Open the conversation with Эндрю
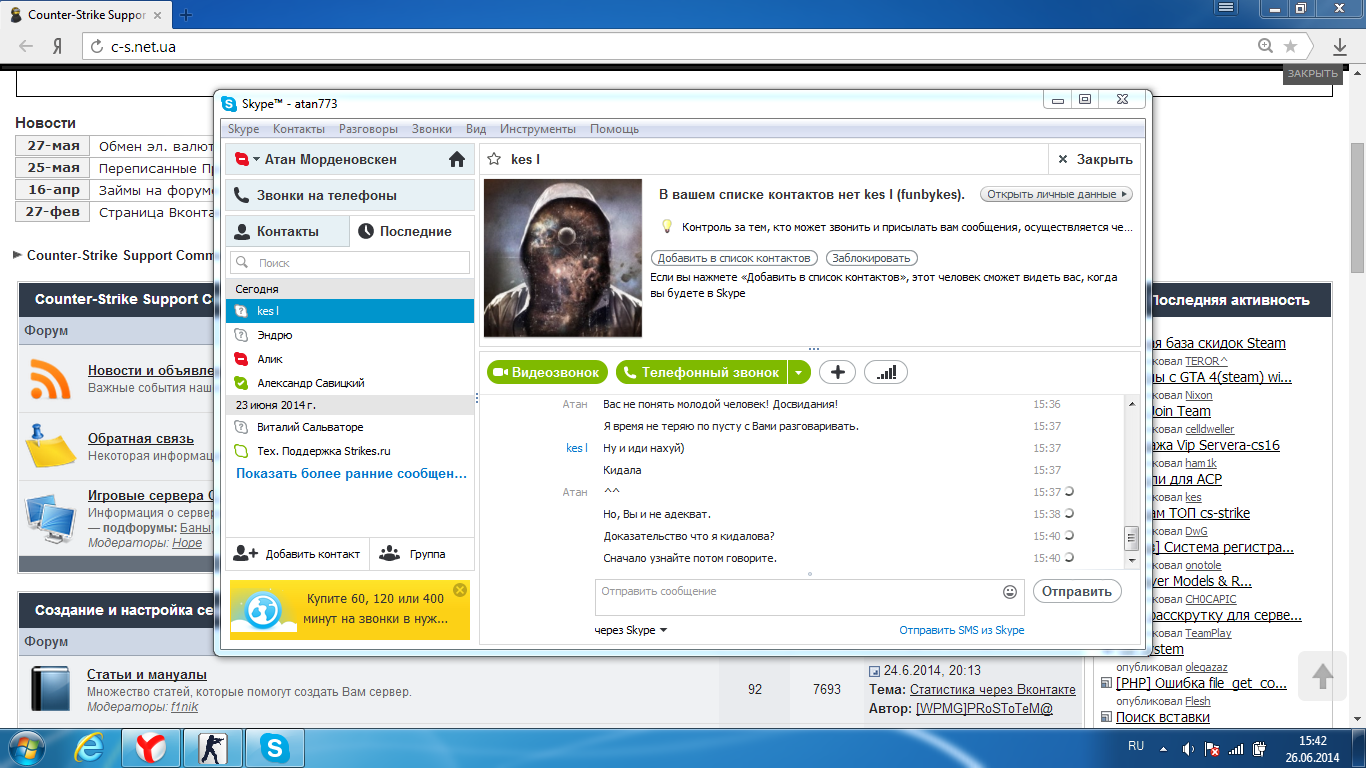Viewport: 1366px width, 768px height. tap(350, 335)
